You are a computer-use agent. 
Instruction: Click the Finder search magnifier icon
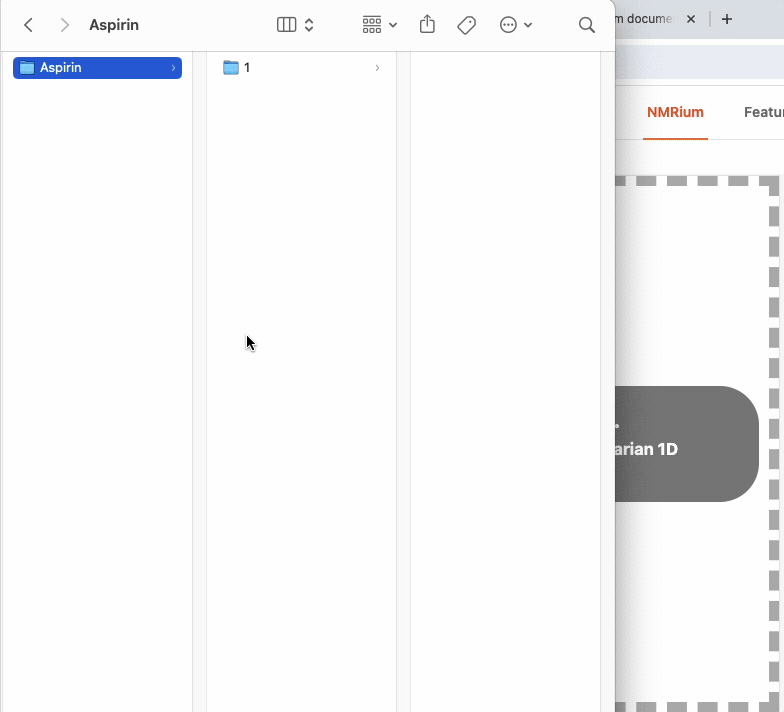click(x=587, y=25)
